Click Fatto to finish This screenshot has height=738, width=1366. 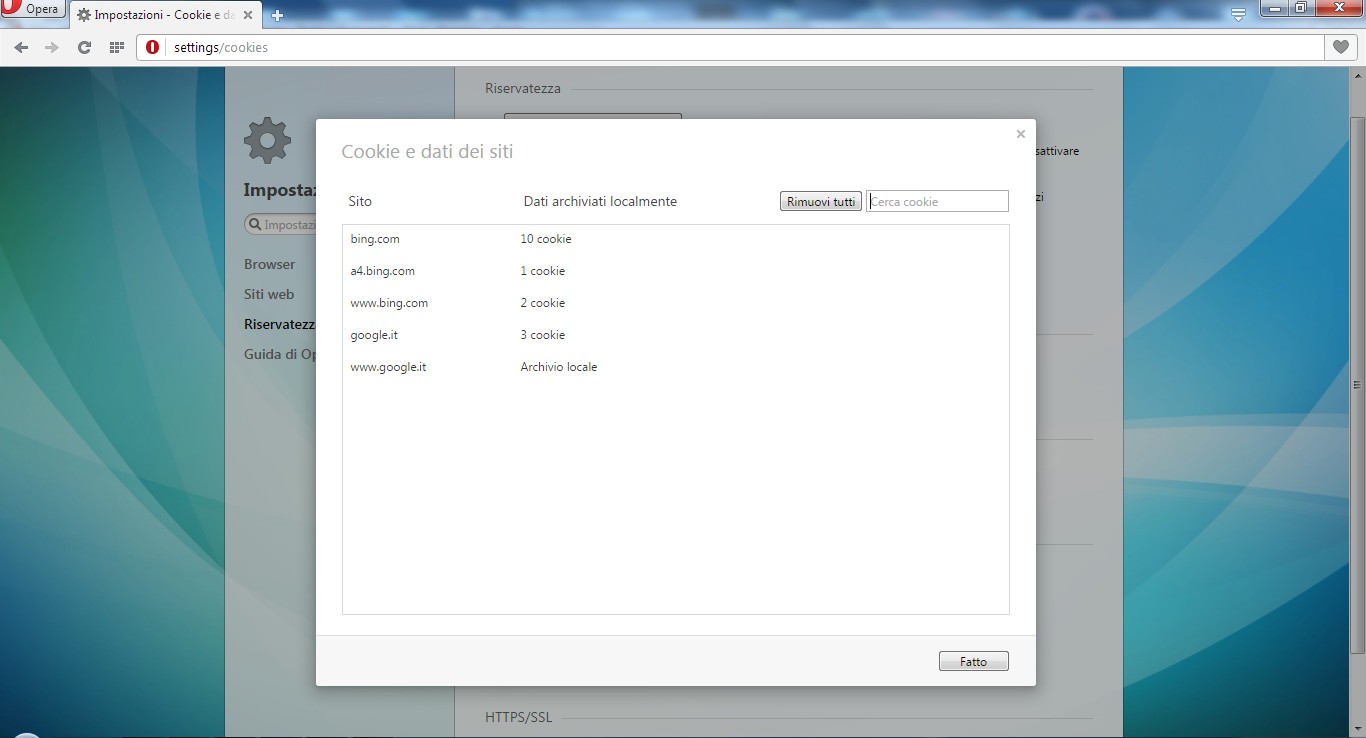click(x=973, y=660)
